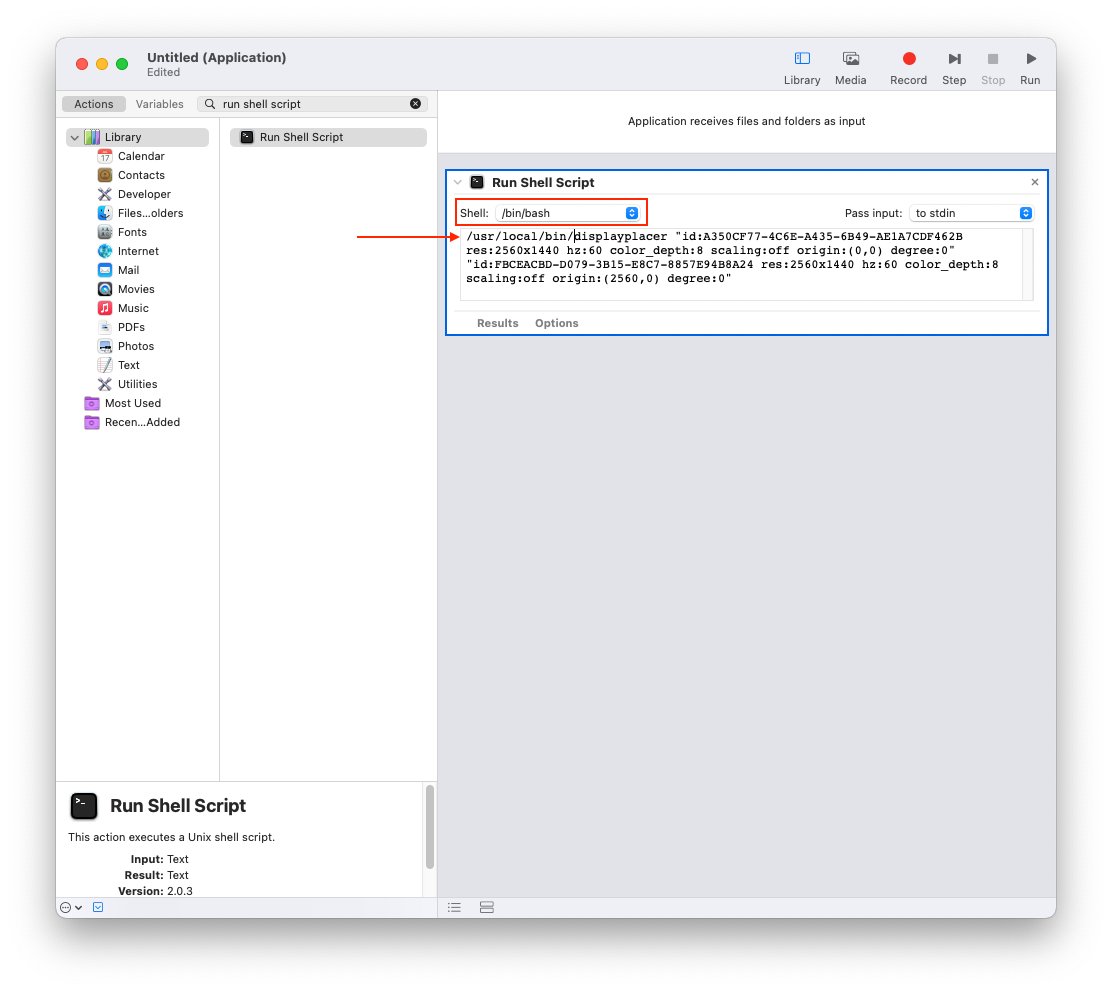Click the description pane scrollbar
The width and height of the screenshot is (1112, 992).
pos(430,827)
